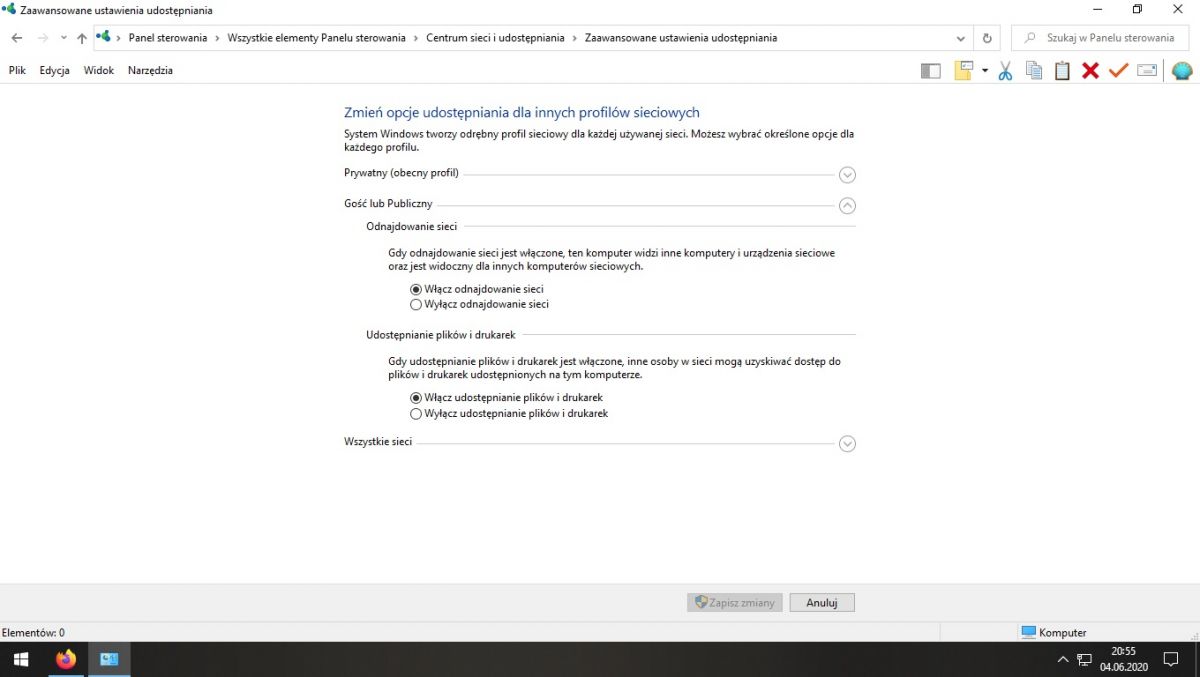Click the network tray icon
The height and width of the screenshot is (677, 1200).
[1084, 660]
